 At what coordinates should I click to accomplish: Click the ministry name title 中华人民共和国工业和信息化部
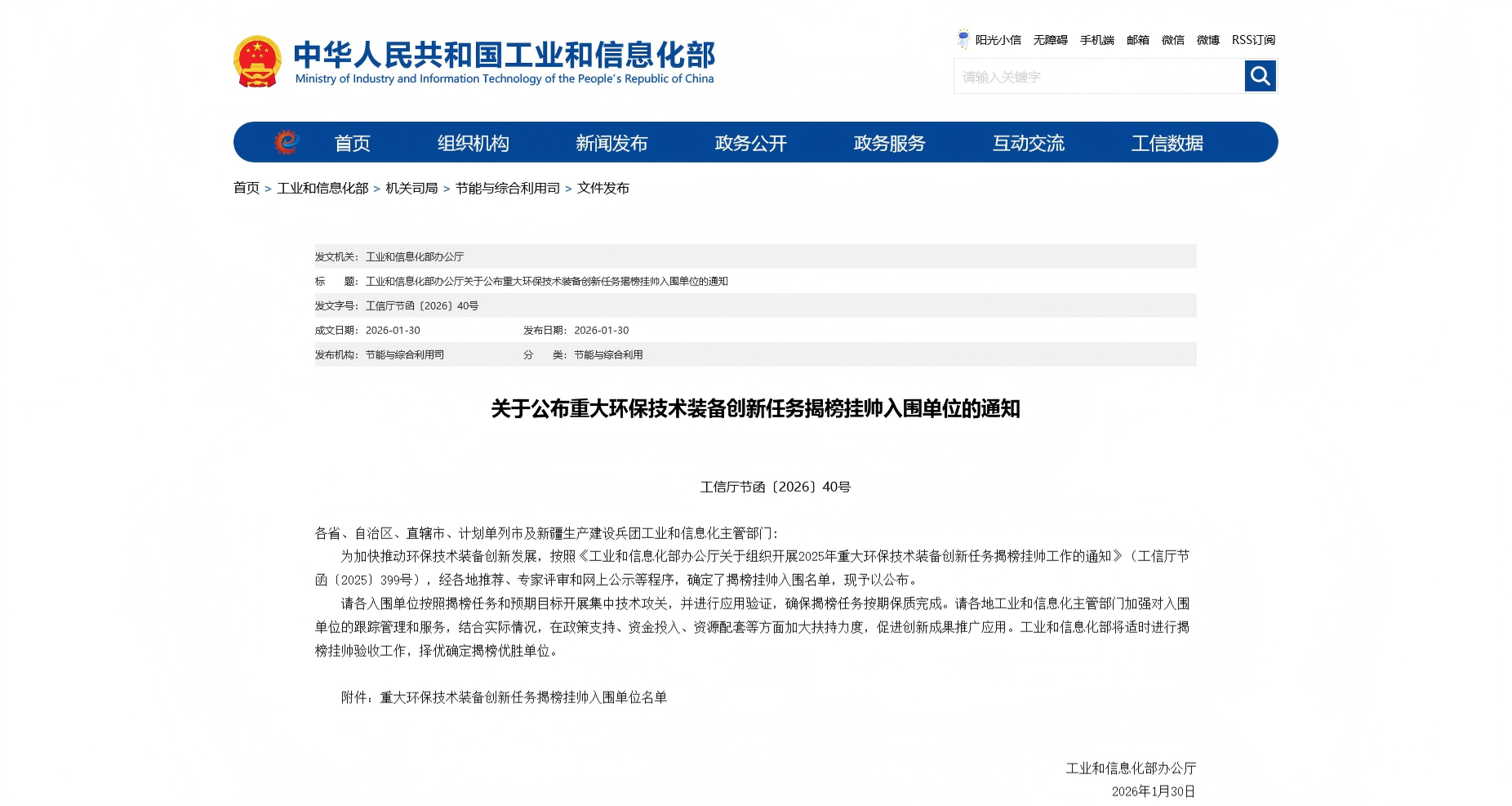point(504,55)
